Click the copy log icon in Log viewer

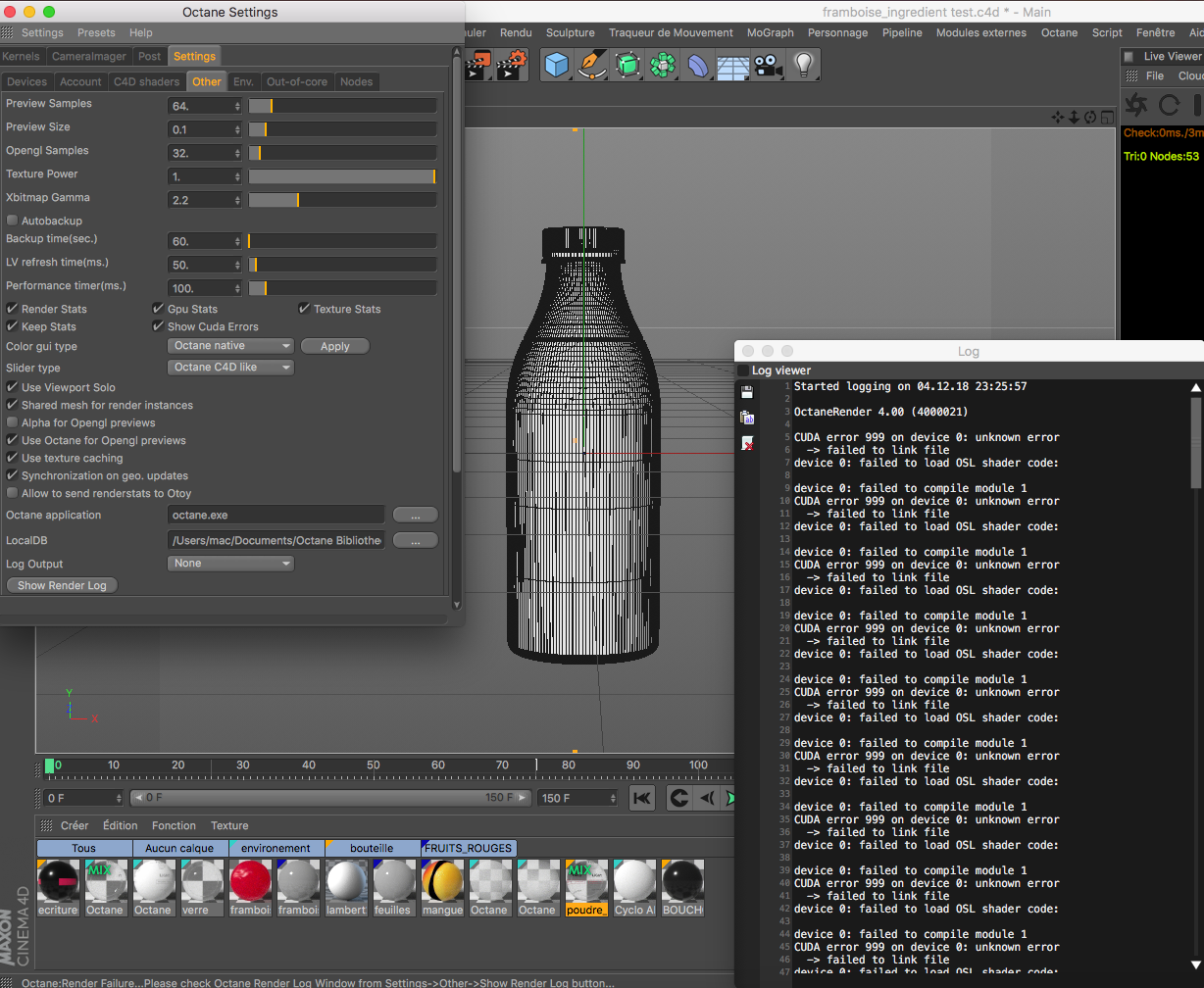click(747, 418)
